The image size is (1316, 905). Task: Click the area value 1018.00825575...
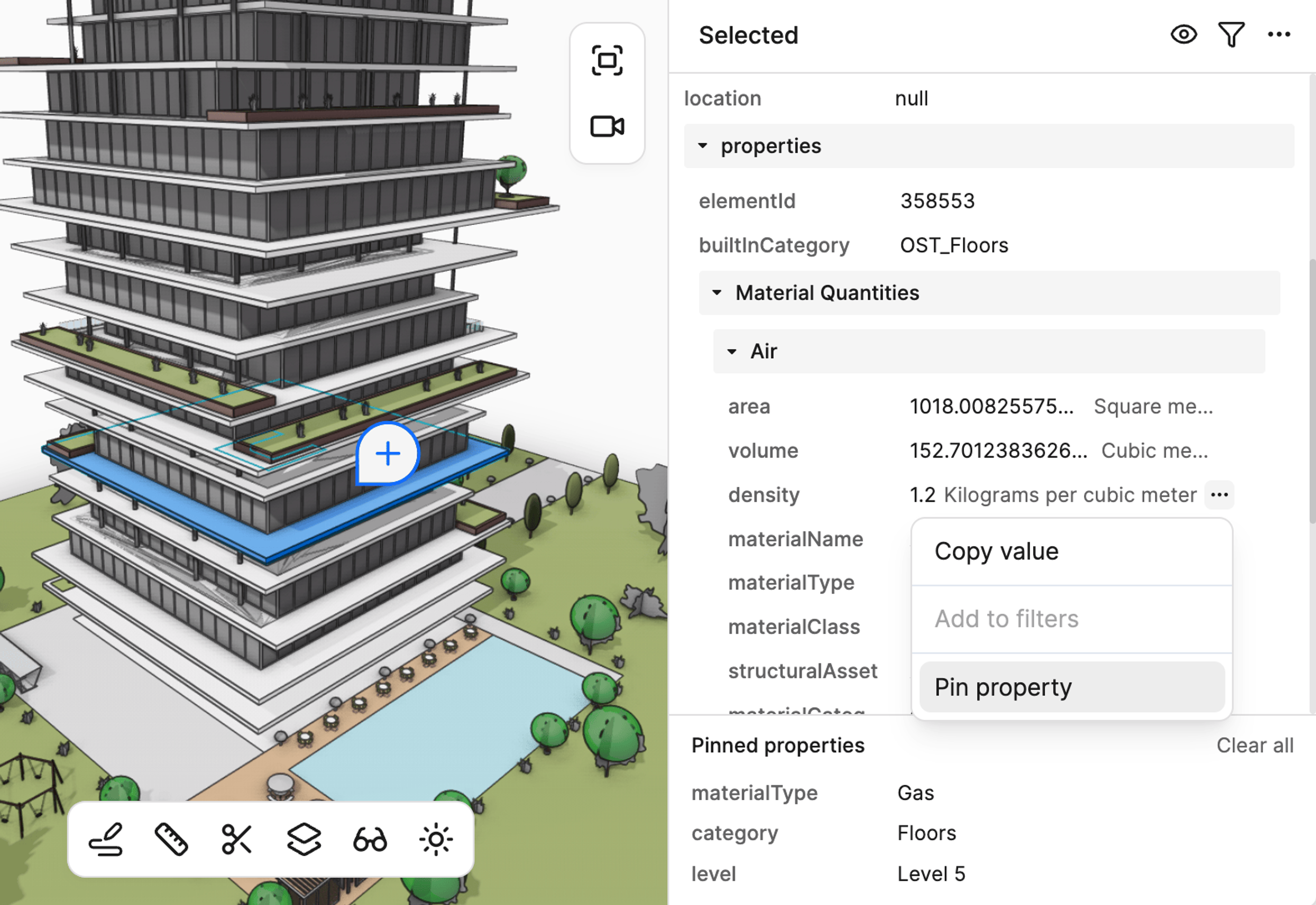pyautogui.click(x=992, y=406)
